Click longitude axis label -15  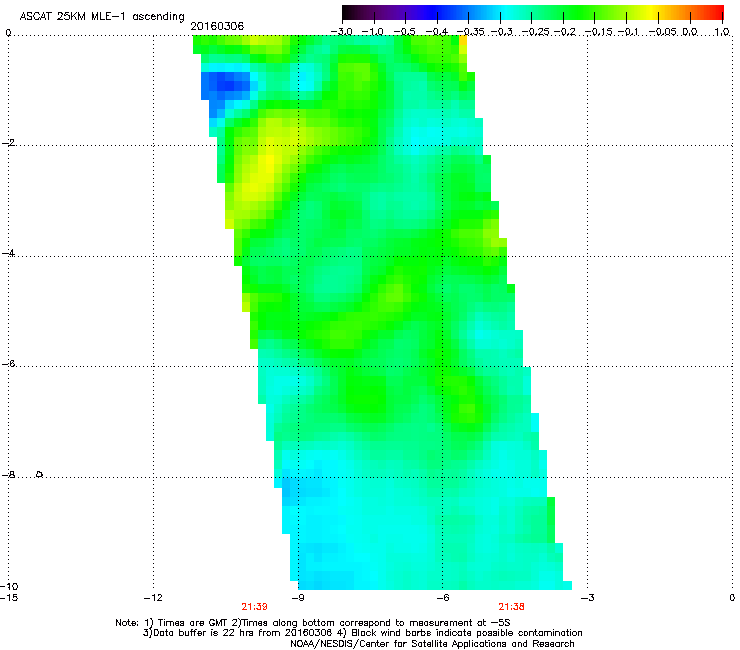click(x=9, y=598)
